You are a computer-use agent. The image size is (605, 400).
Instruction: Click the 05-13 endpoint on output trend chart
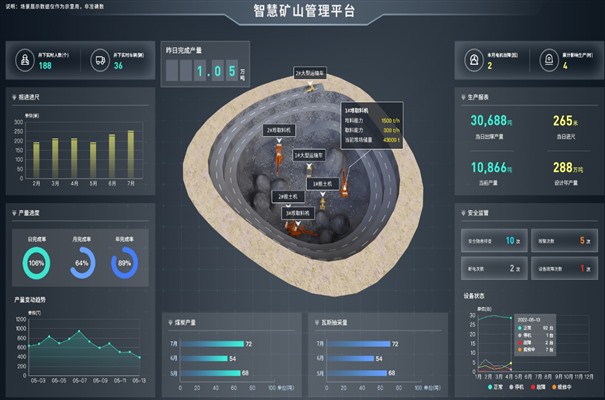click(x=139, y=357)
